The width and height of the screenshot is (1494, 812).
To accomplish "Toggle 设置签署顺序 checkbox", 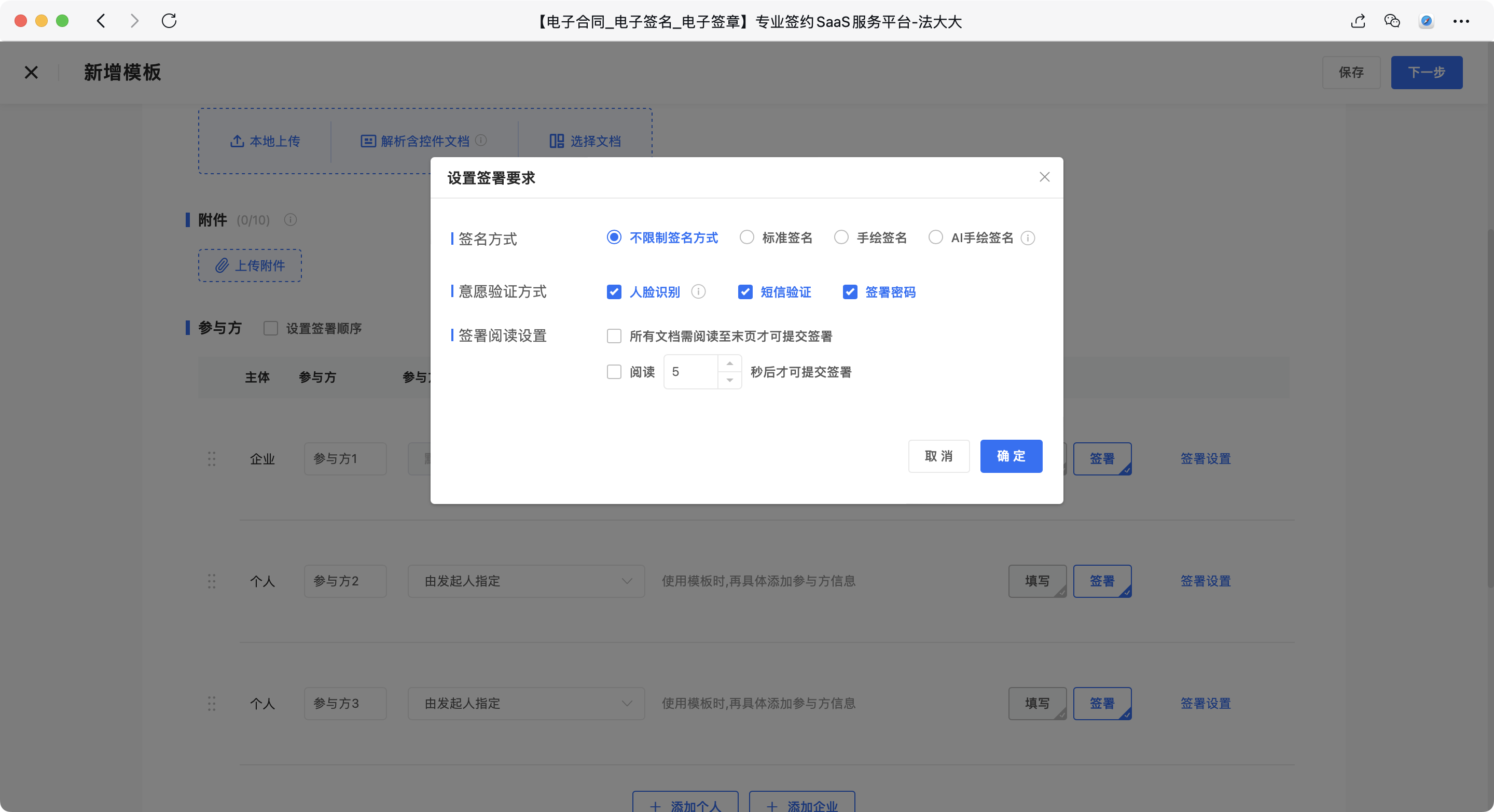I will (x=271, y=329).
